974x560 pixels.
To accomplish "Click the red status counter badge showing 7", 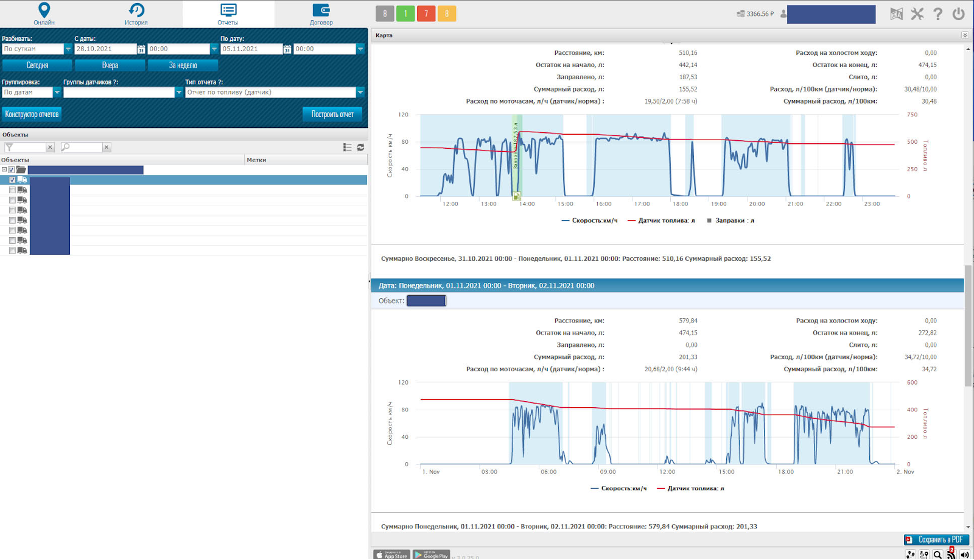I will coord(427,13).
